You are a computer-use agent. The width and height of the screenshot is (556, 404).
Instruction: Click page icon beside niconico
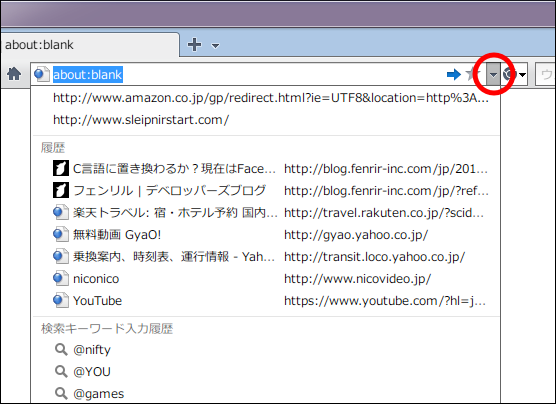61,278
